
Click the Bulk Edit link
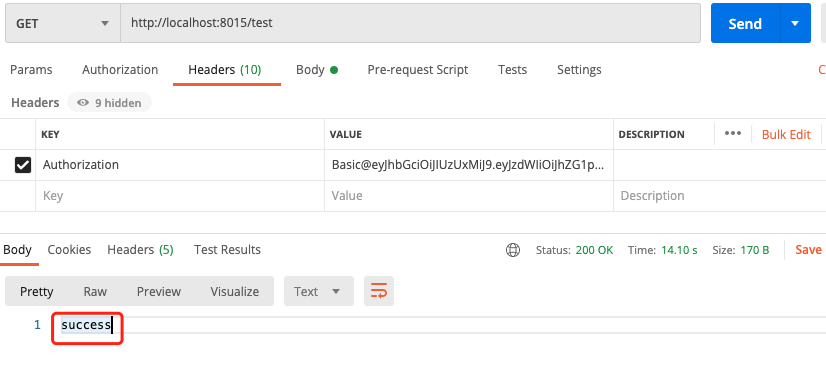click(786, 134)
